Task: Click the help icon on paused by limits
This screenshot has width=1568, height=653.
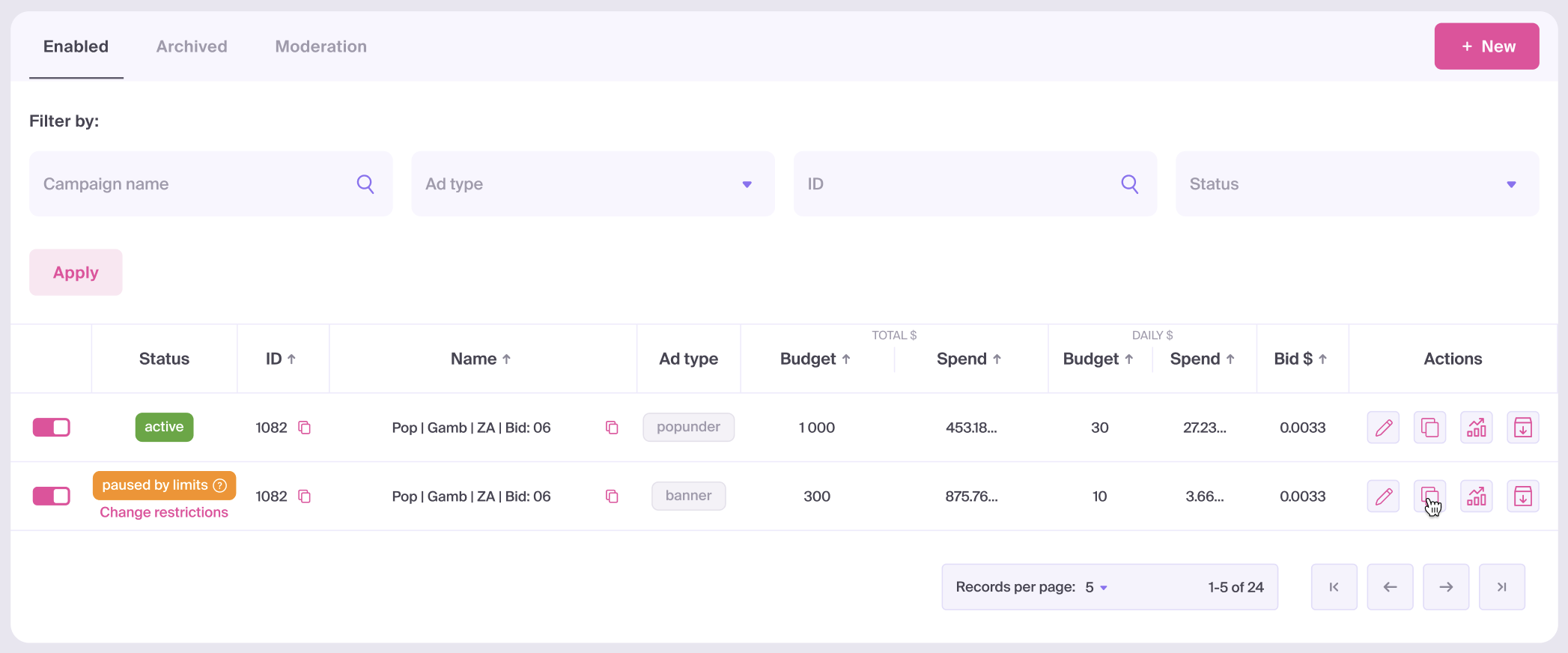Action: click(220, 485)
